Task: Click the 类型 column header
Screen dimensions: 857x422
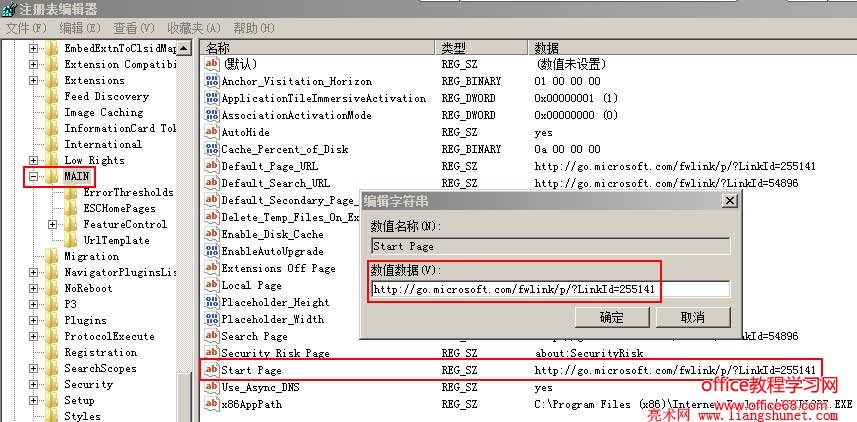Action: click(x=482, y=48)
